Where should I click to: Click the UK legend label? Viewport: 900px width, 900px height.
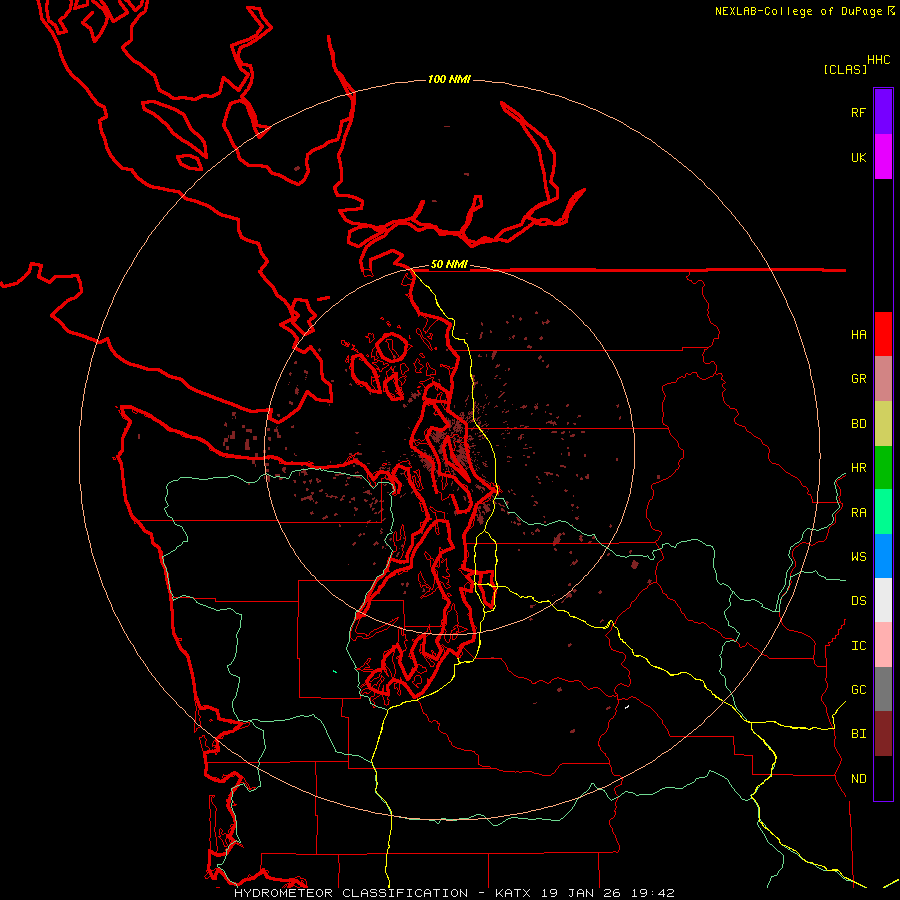pyautogui.click(x=858, y=157)
